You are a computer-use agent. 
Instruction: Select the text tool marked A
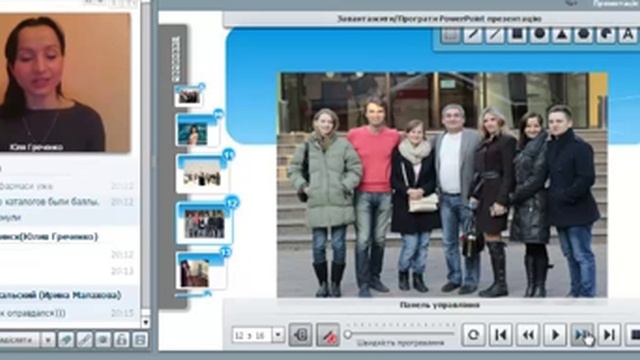[x=628, y=35]
